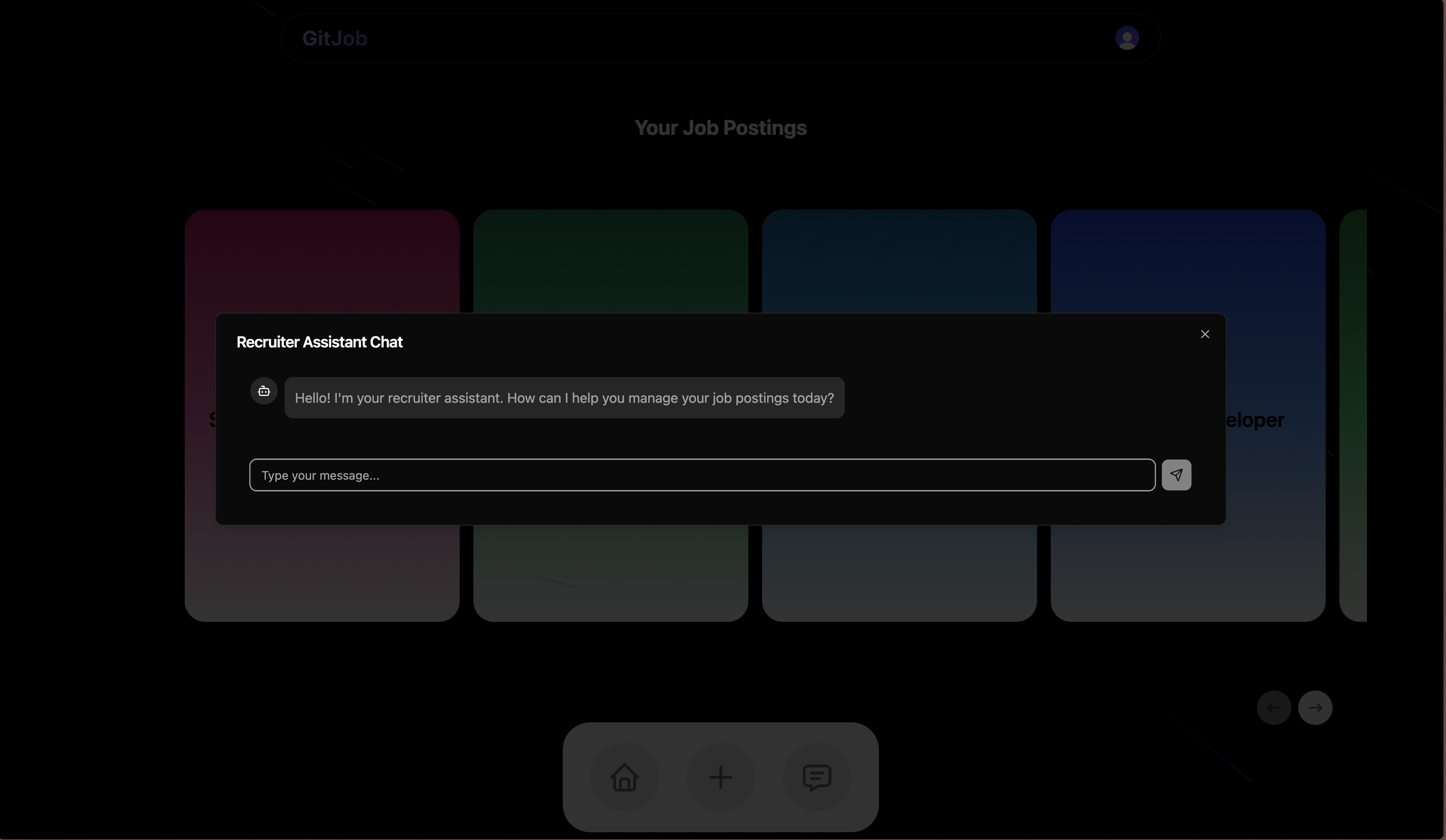Click the GitJob logo
Viewport: 1446px width, 840px height.
click(335, 38)
